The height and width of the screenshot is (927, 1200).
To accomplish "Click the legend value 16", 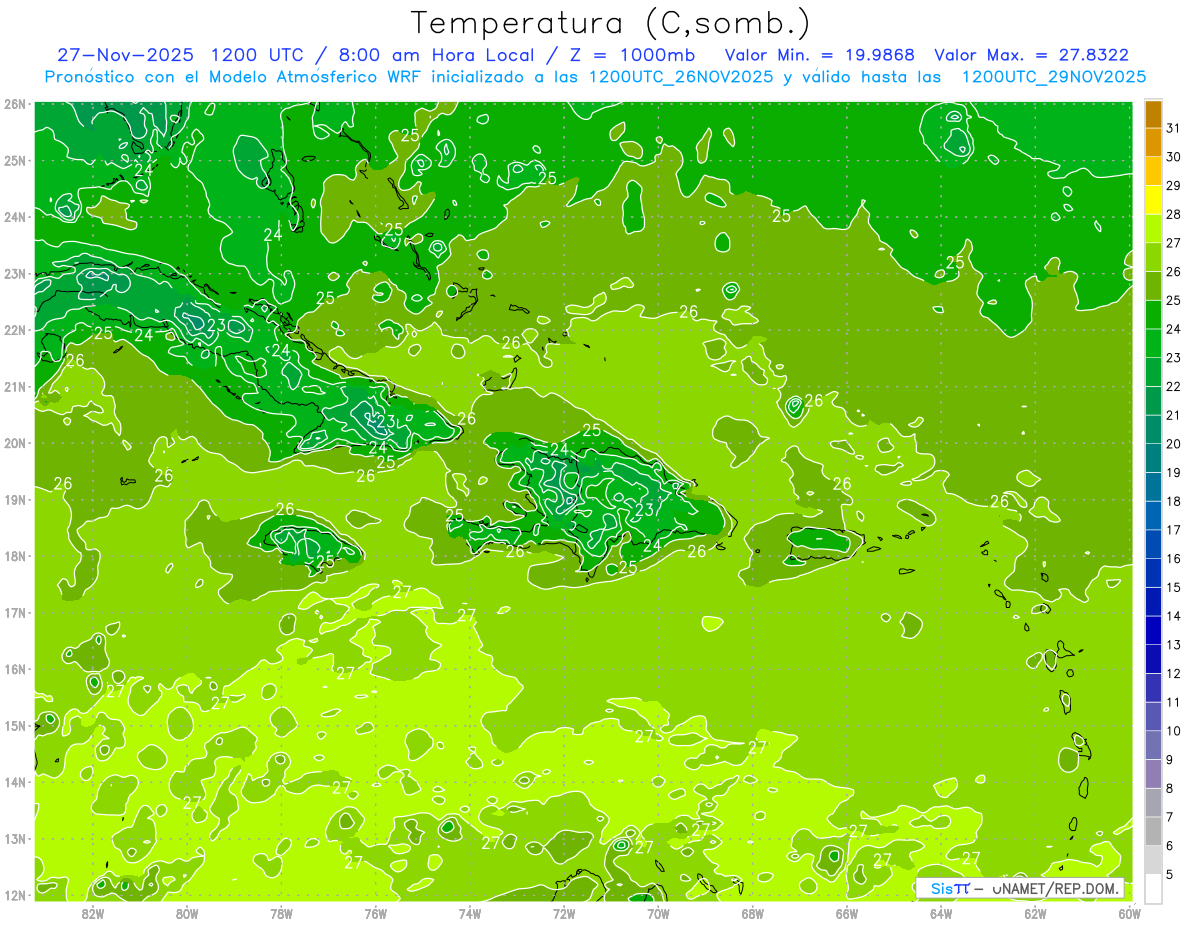I will 1173,558.
